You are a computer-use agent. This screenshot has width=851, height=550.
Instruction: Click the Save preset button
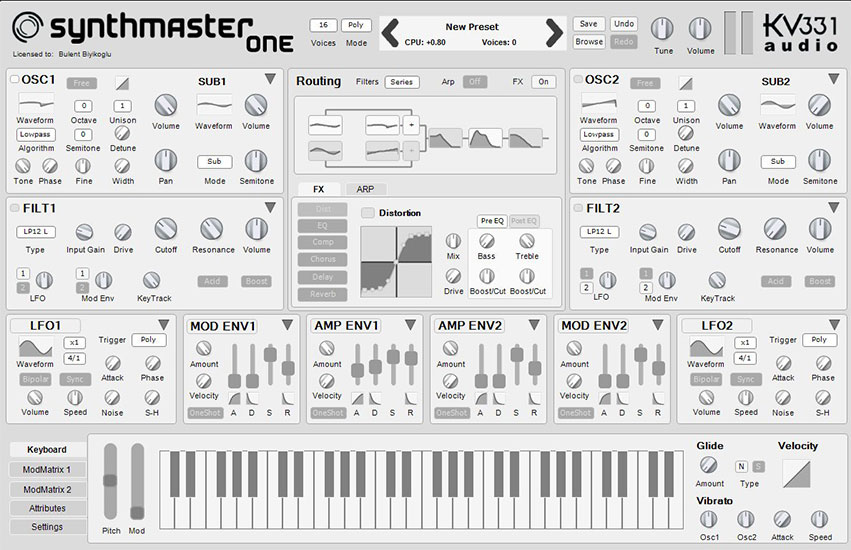[x=588, y=24]
